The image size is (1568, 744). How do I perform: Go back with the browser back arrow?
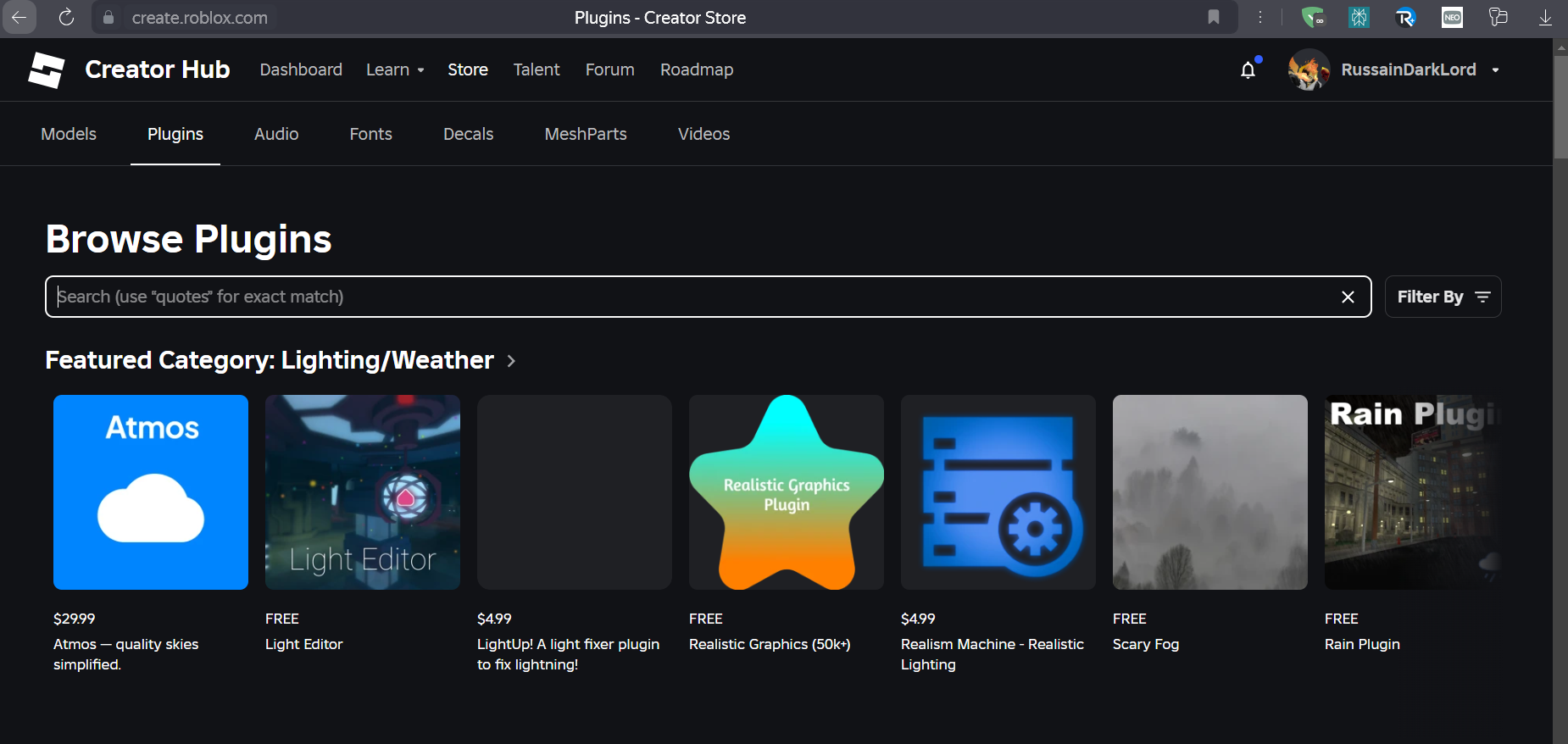[19, 17]
